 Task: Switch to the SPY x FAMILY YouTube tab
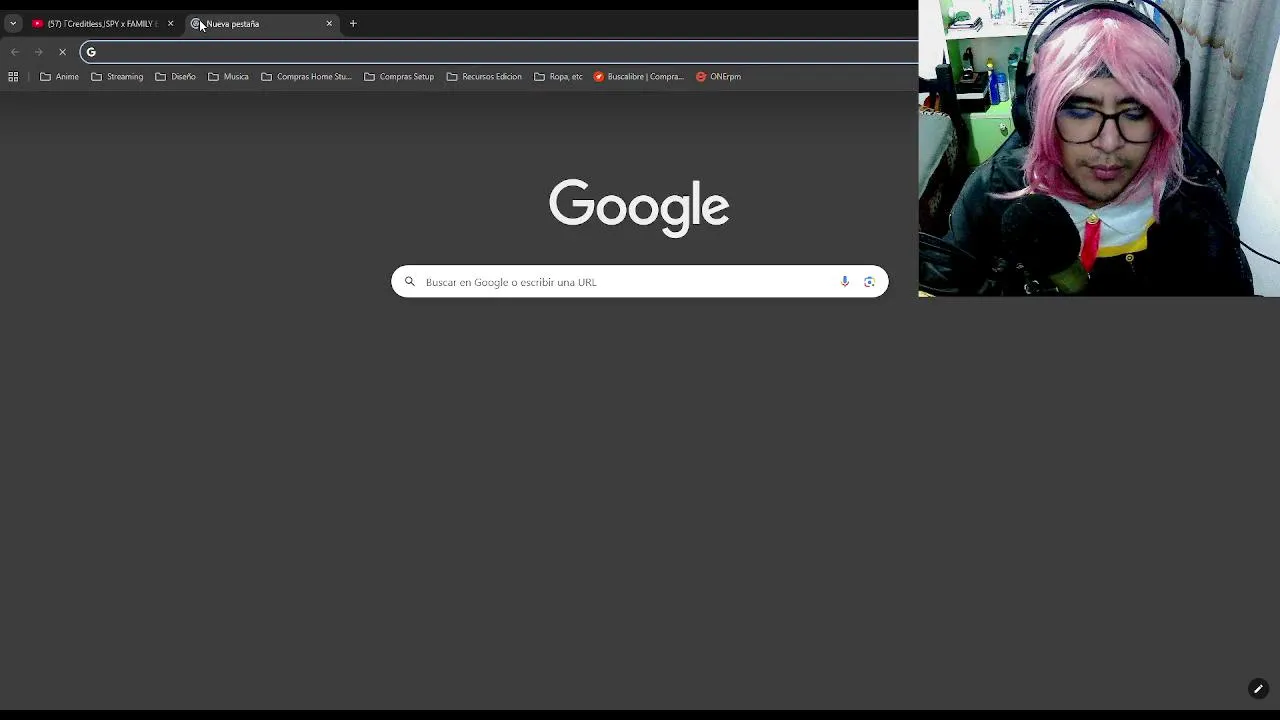point(101,23)
